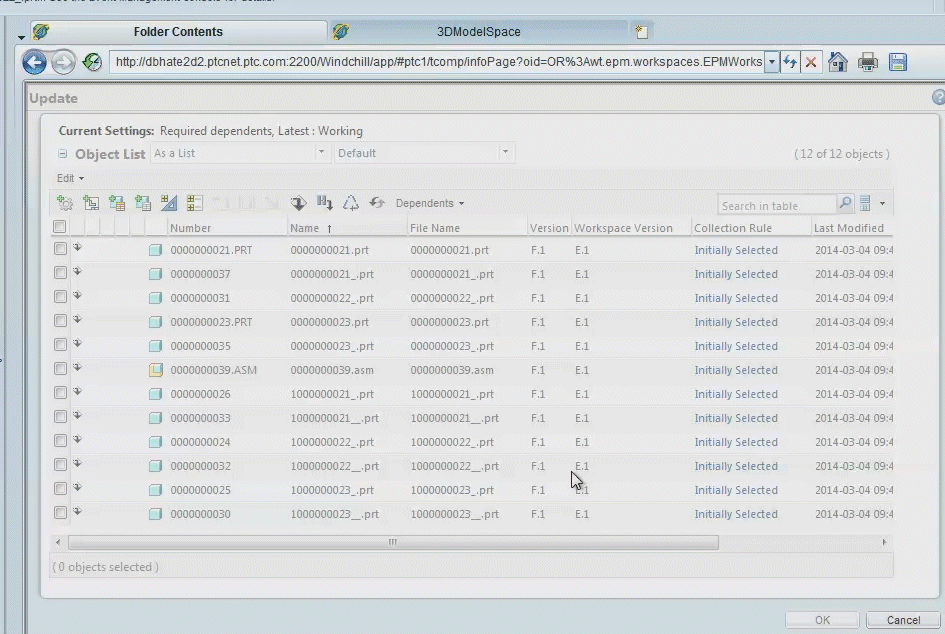Screen dimensions: 945x634
Task: Save using the floppy disk icon
Action: coord(897,60)
